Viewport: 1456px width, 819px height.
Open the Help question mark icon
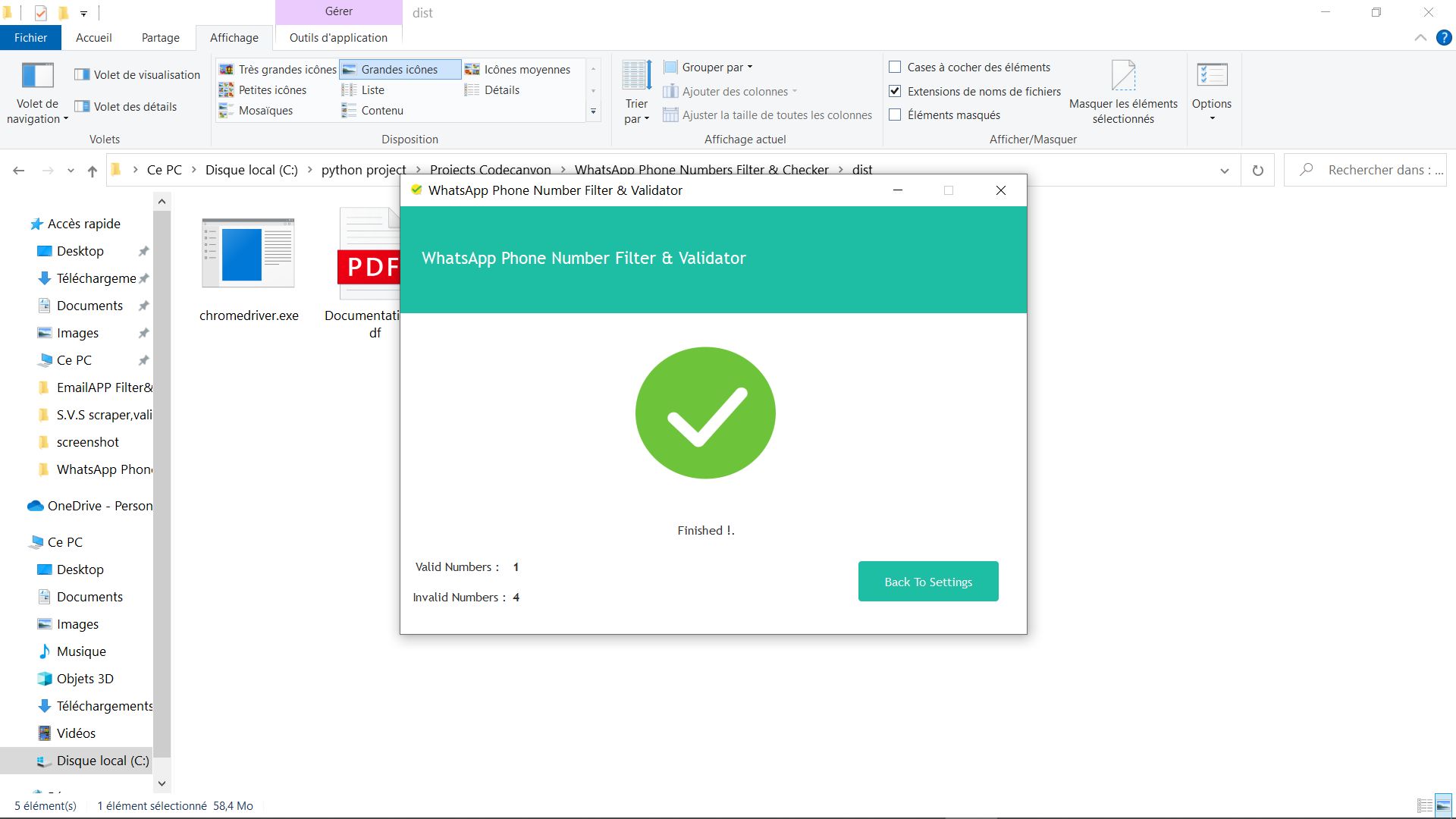coord(1444,38)
